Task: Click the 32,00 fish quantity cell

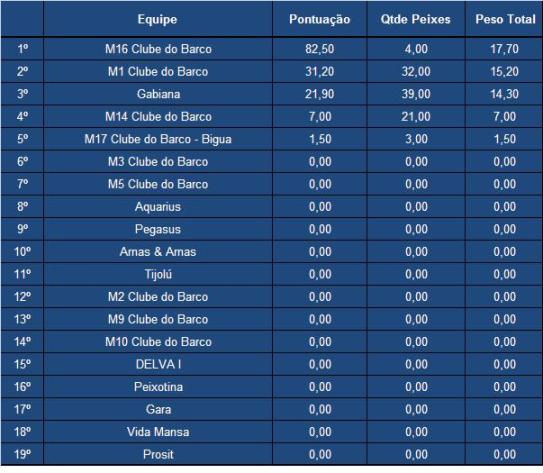Action: pyautogui.click(x=416, y=71)
